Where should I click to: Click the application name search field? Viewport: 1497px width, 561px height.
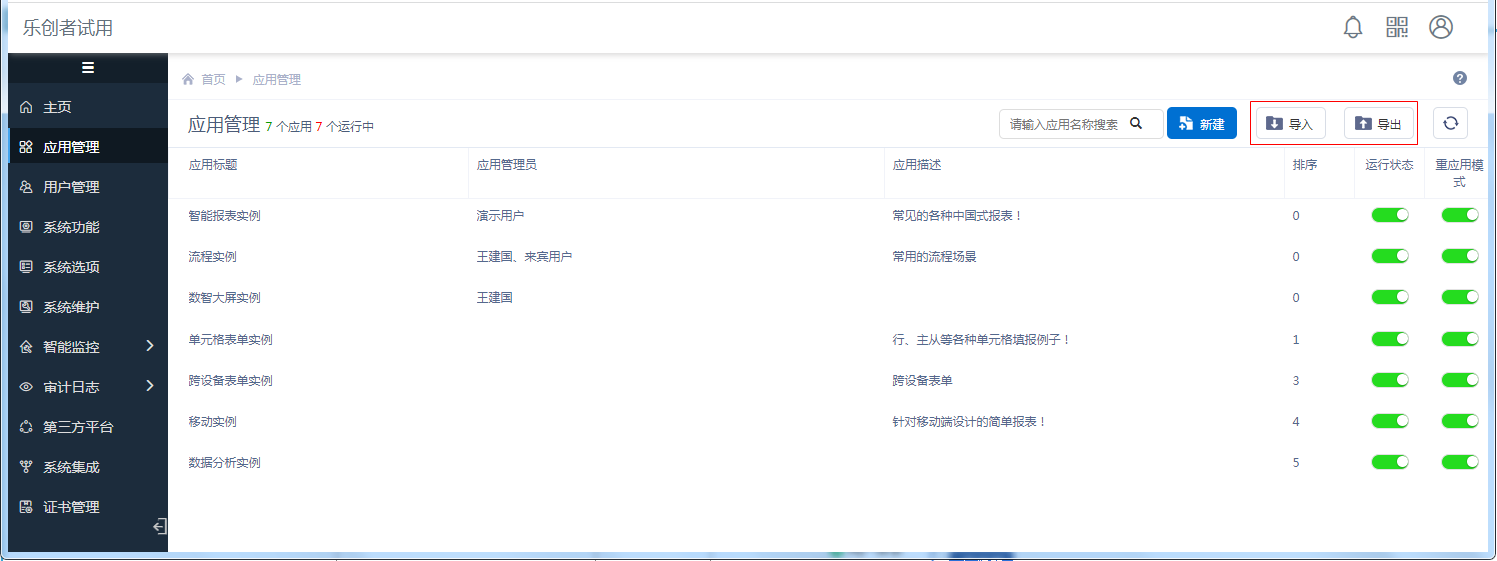click(x=1065, y=124)
